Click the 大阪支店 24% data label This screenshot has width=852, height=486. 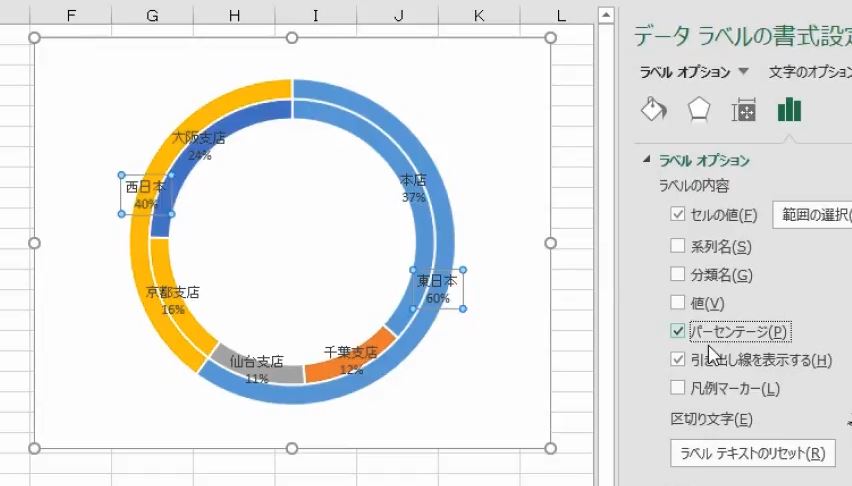(x=199, y=146)
